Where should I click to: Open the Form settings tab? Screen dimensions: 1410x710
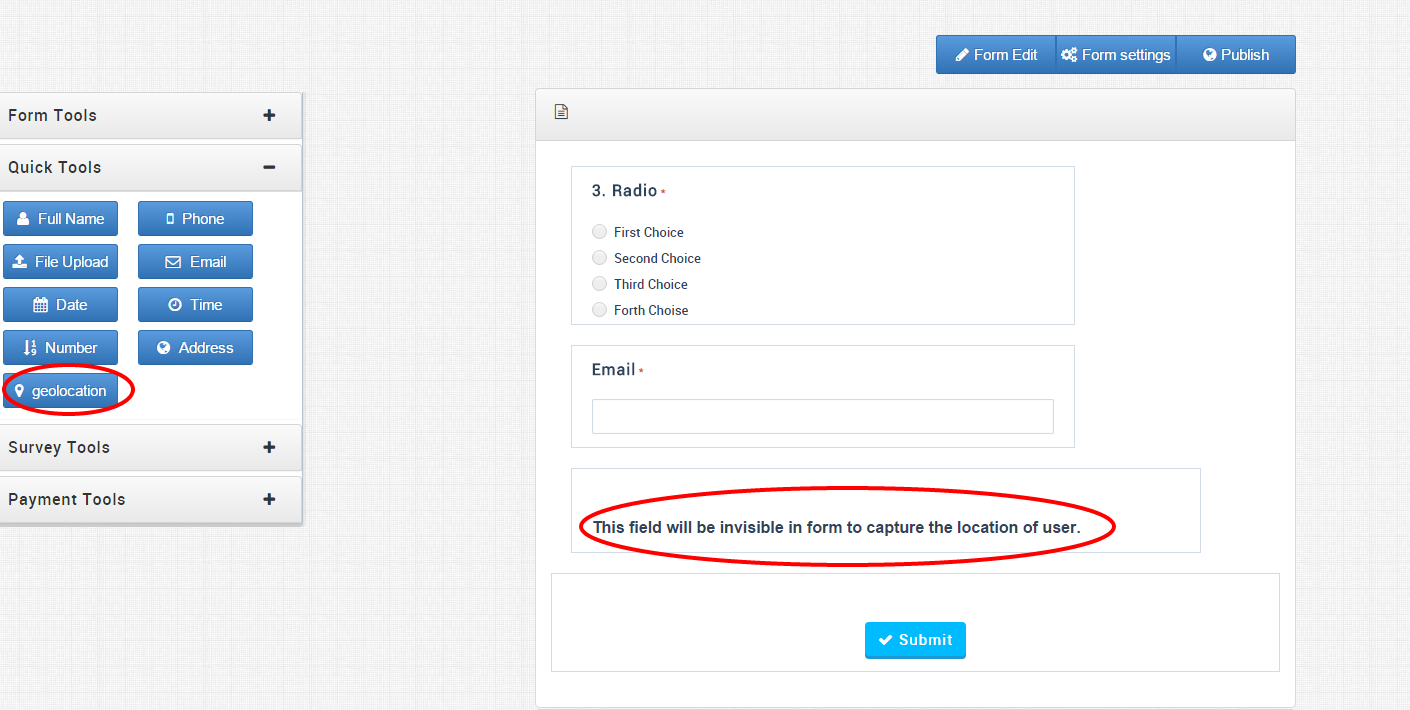pos(1116,55)
